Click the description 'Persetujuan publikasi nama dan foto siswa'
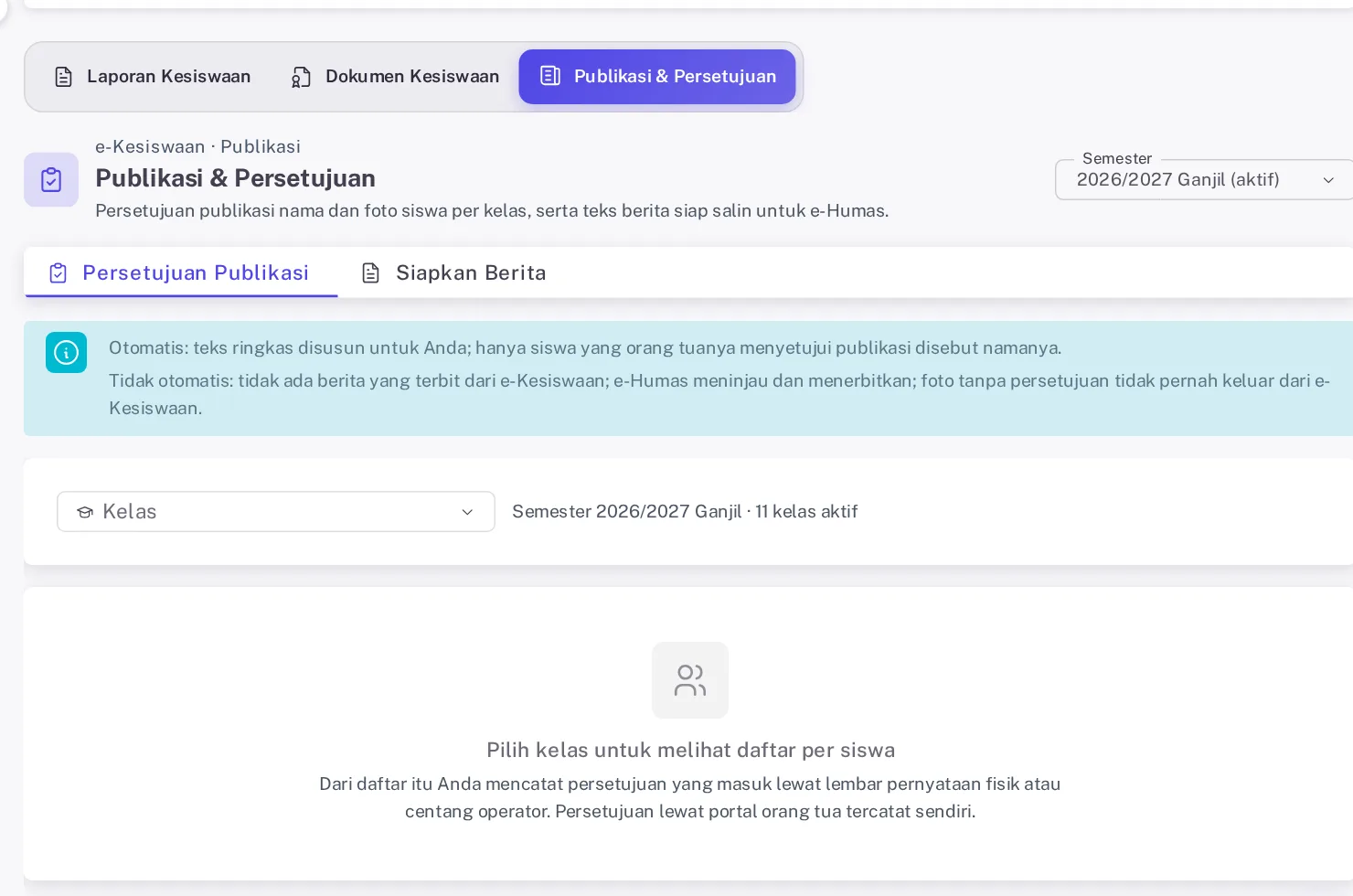 pyautogui.click(x=492, y=210)
